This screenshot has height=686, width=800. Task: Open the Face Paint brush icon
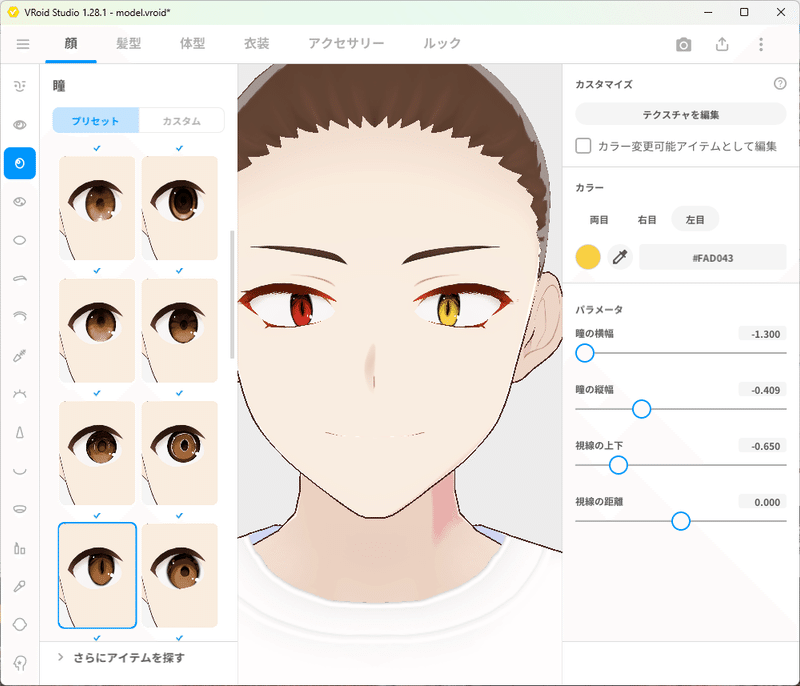20,586
